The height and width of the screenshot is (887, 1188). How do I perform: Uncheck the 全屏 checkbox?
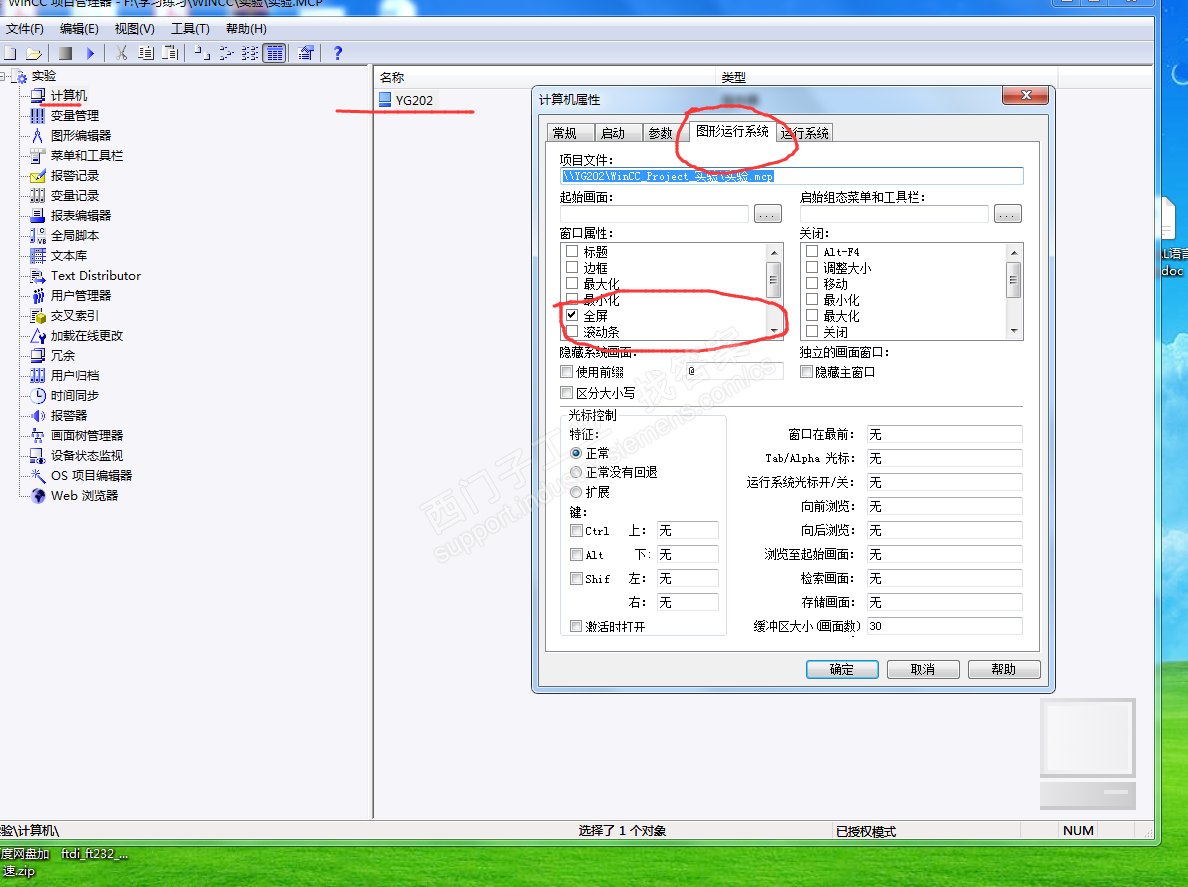pos(572,315)
